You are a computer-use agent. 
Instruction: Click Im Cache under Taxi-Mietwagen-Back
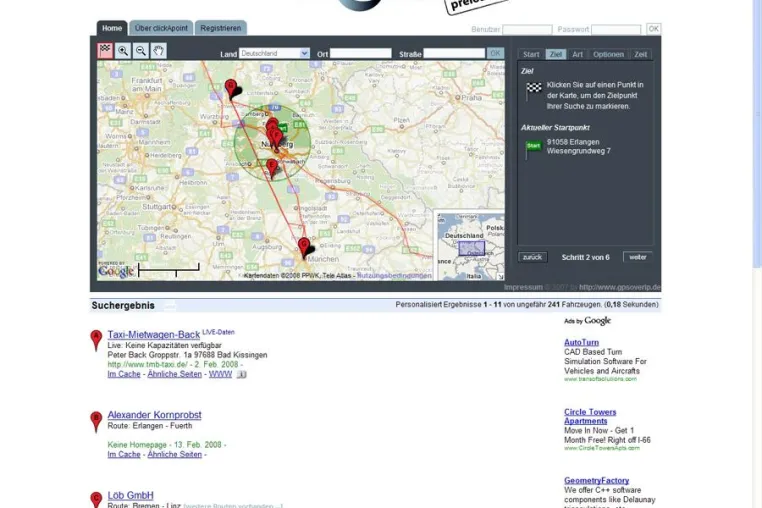(x=124, y=374)
